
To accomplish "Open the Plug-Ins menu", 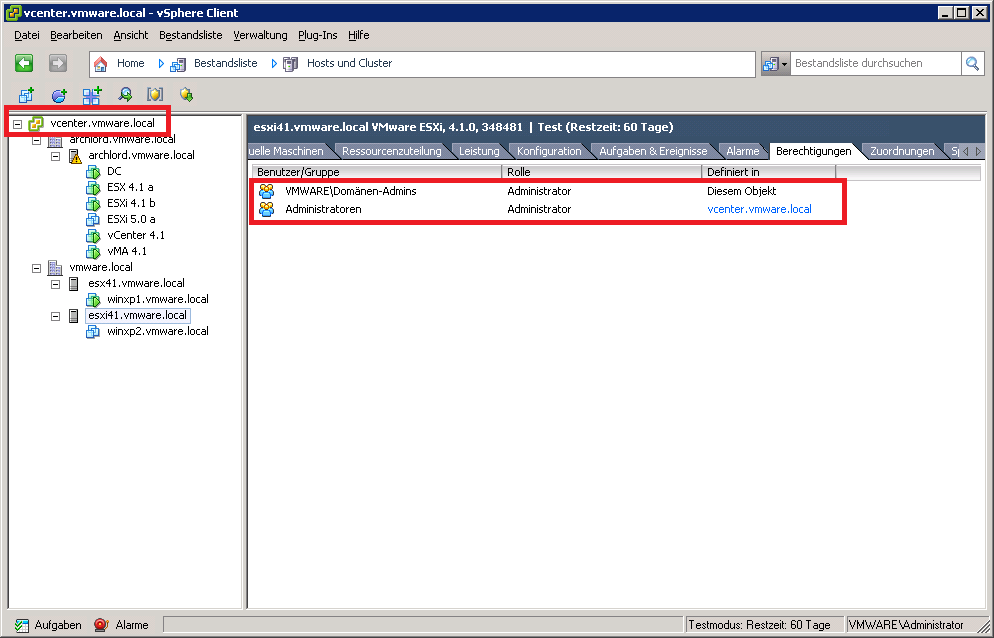I will 317,35.
